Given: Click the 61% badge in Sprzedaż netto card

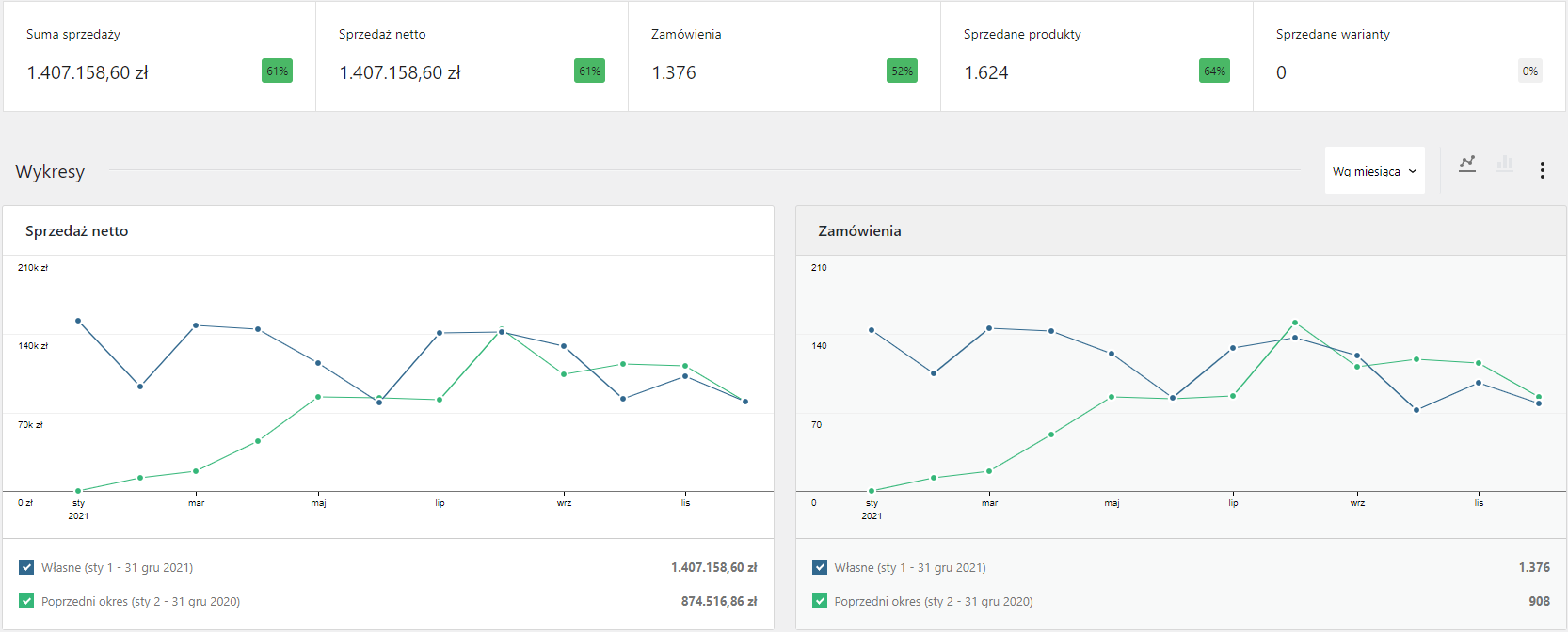Looking at the screenshot, I should [x=589, y=71].
